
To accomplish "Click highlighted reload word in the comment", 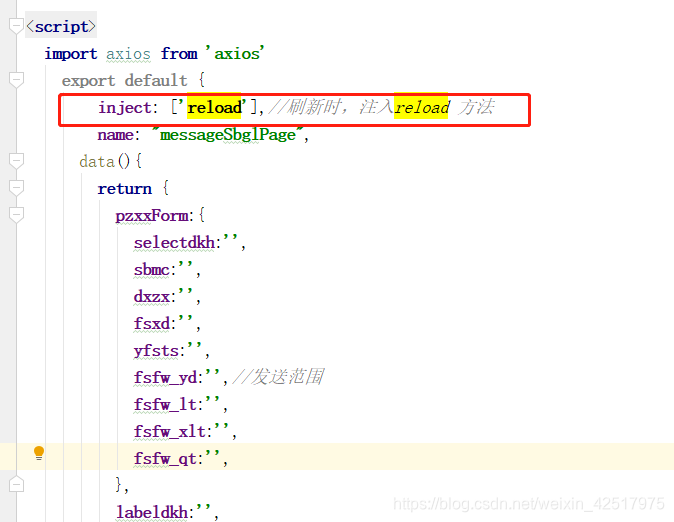I will click(x=422, y=107).
